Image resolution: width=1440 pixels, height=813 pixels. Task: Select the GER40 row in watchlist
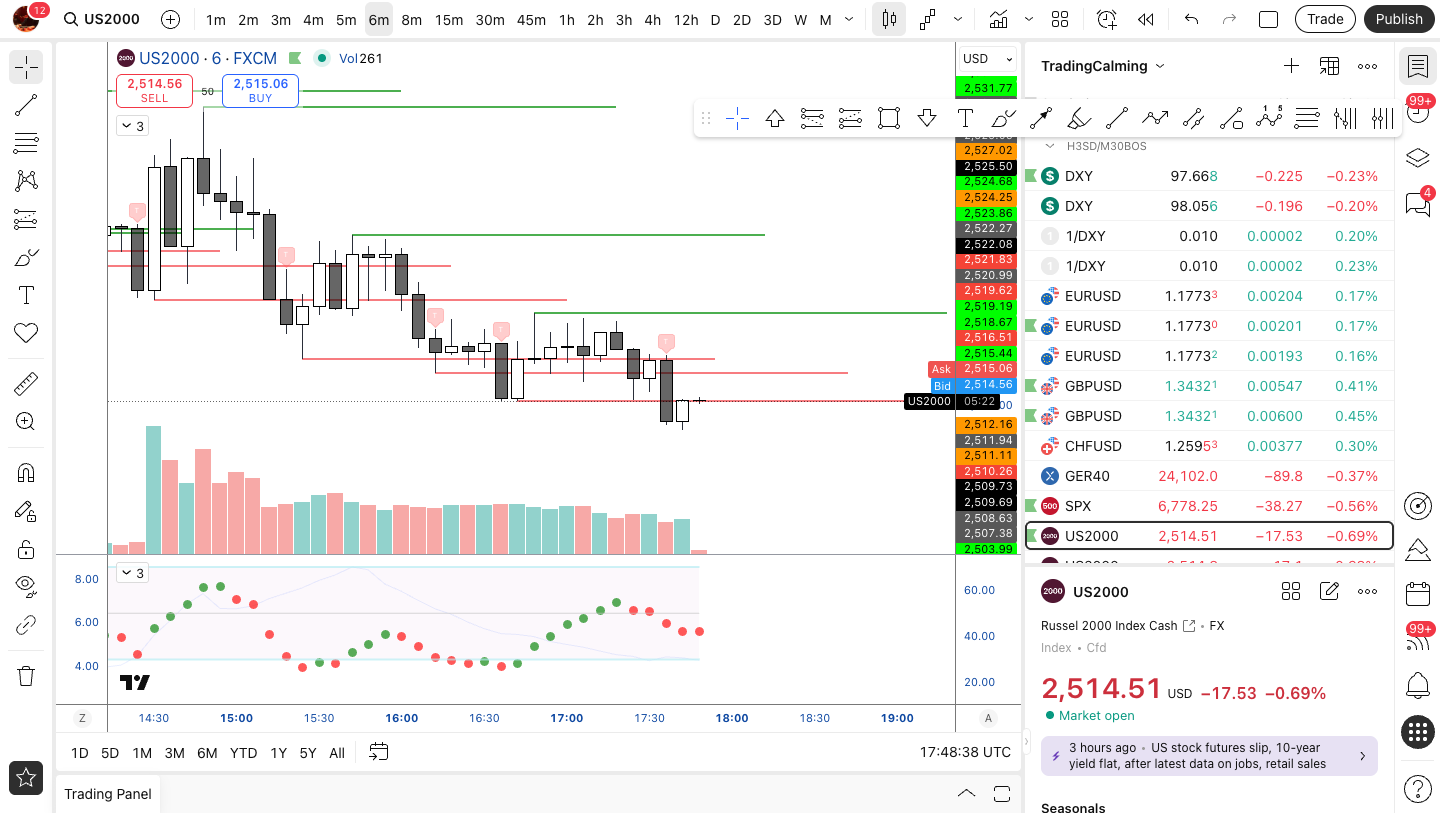point(1209,476)
